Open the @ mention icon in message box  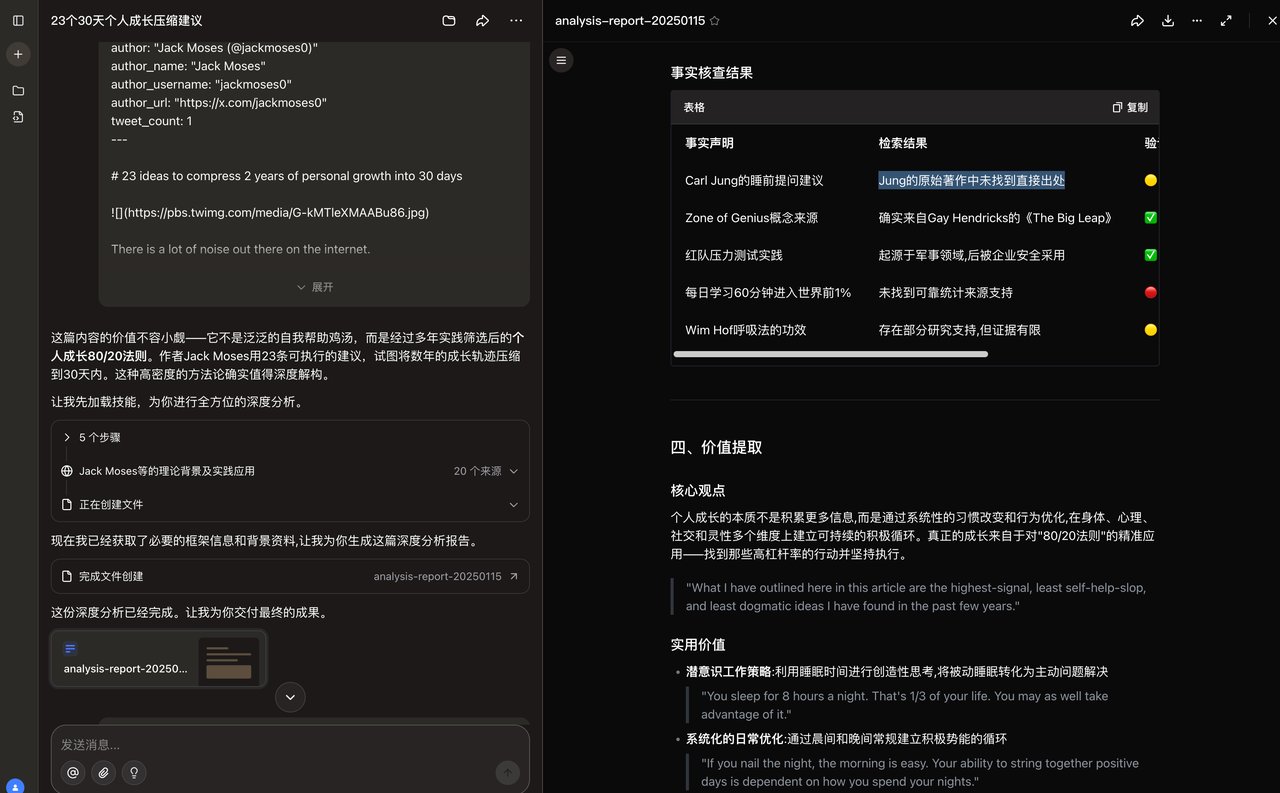72,772
